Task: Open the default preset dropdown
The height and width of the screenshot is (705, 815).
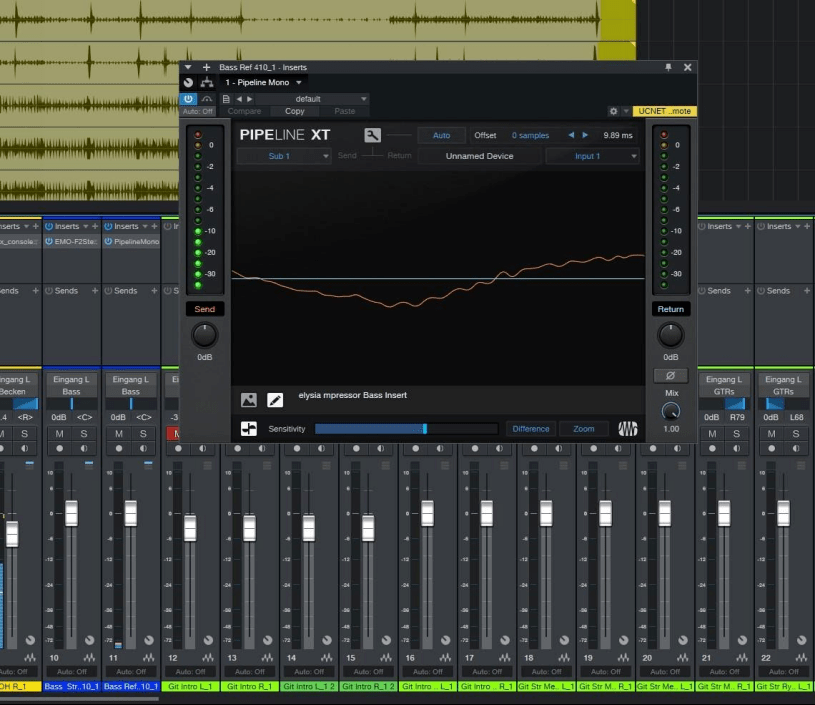Action: [x=312, y=99]
